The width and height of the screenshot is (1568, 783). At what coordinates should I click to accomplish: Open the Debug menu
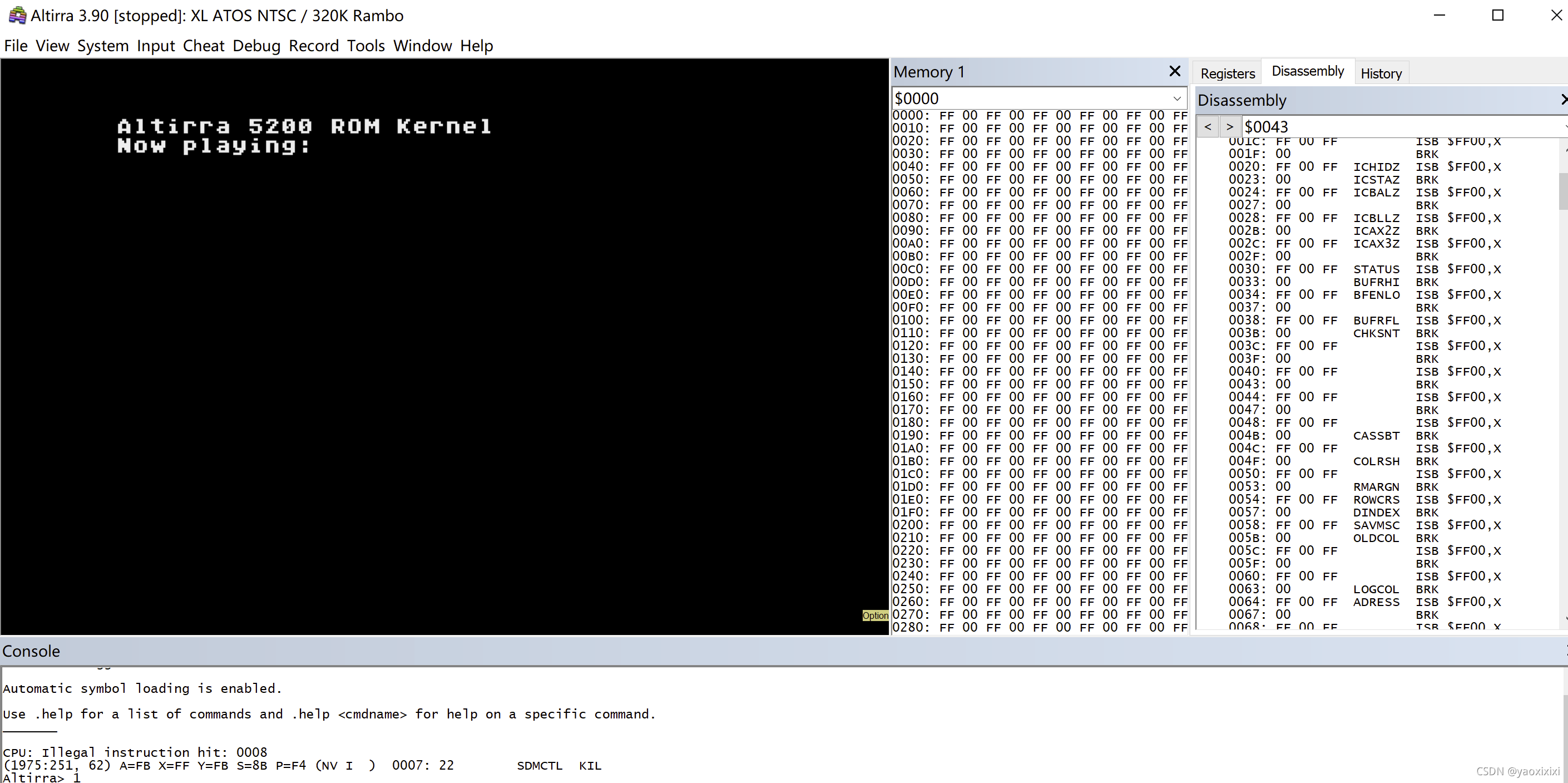point(256,46)
